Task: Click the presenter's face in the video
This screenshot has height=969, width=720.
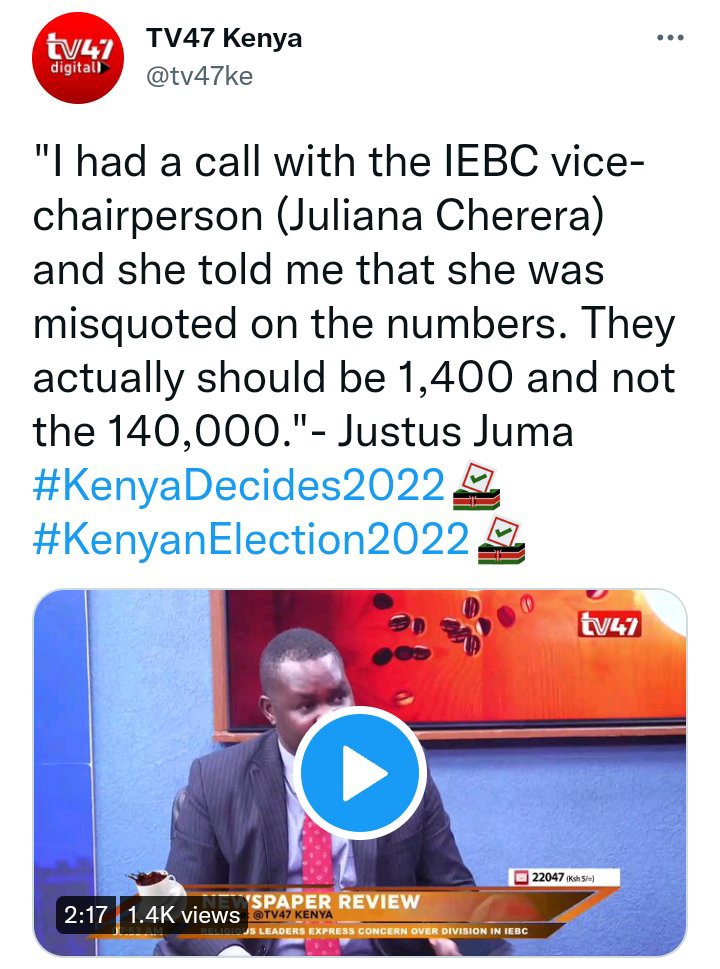Action: tap(307, 686)
